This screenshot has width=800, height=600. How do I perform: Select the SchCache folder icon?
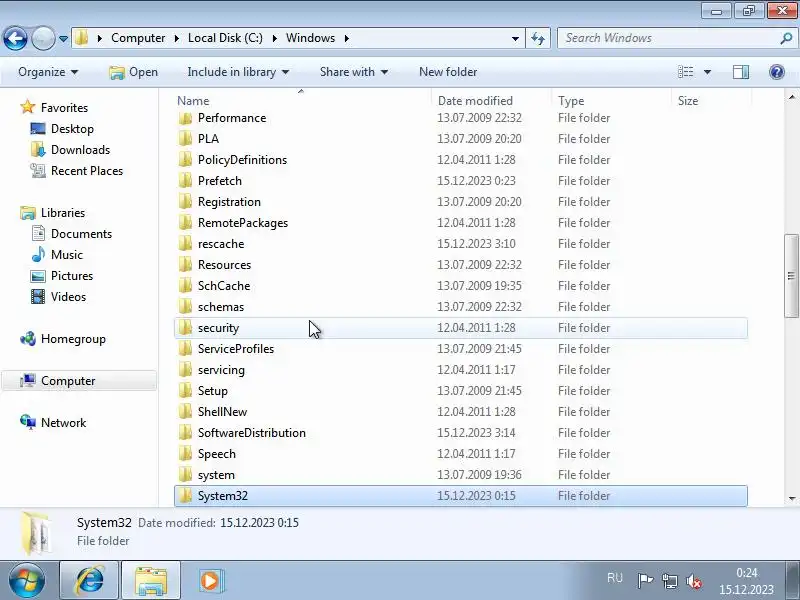185,285
